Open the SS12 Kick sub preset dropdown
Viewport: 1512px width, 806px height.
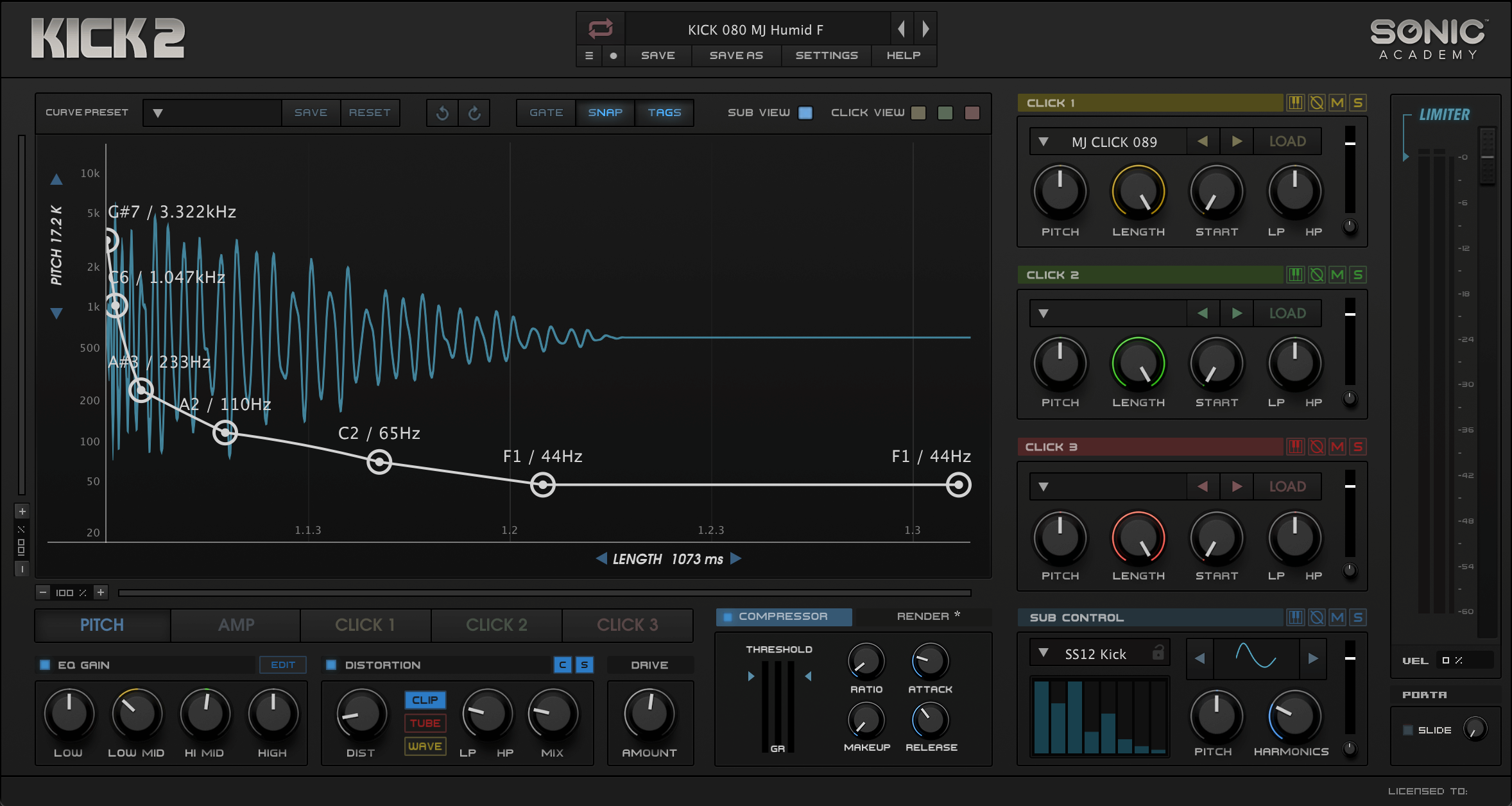click(1044, 653)
